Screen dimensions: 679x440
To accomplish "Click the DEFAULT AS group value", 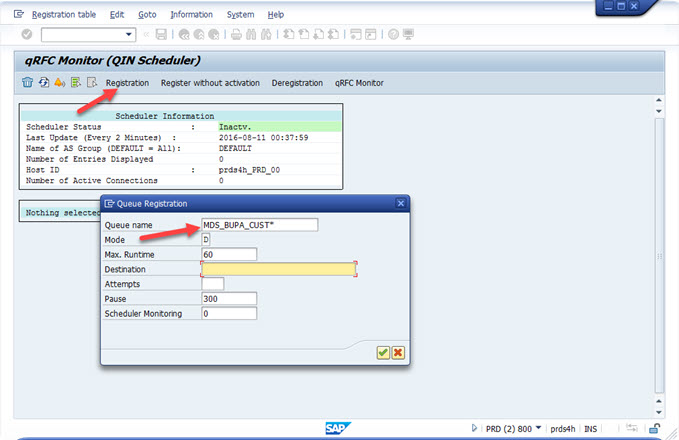I will click(235, 148).
